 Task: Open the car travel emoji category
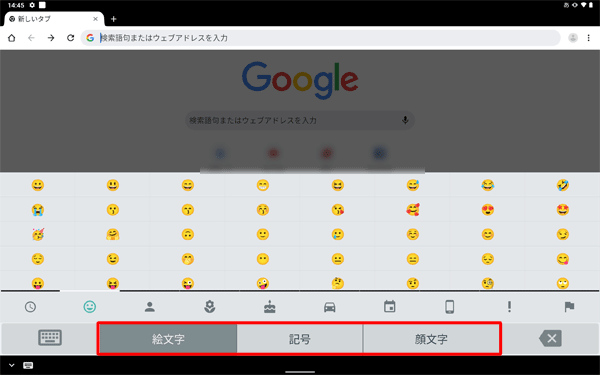coord(329,307)
